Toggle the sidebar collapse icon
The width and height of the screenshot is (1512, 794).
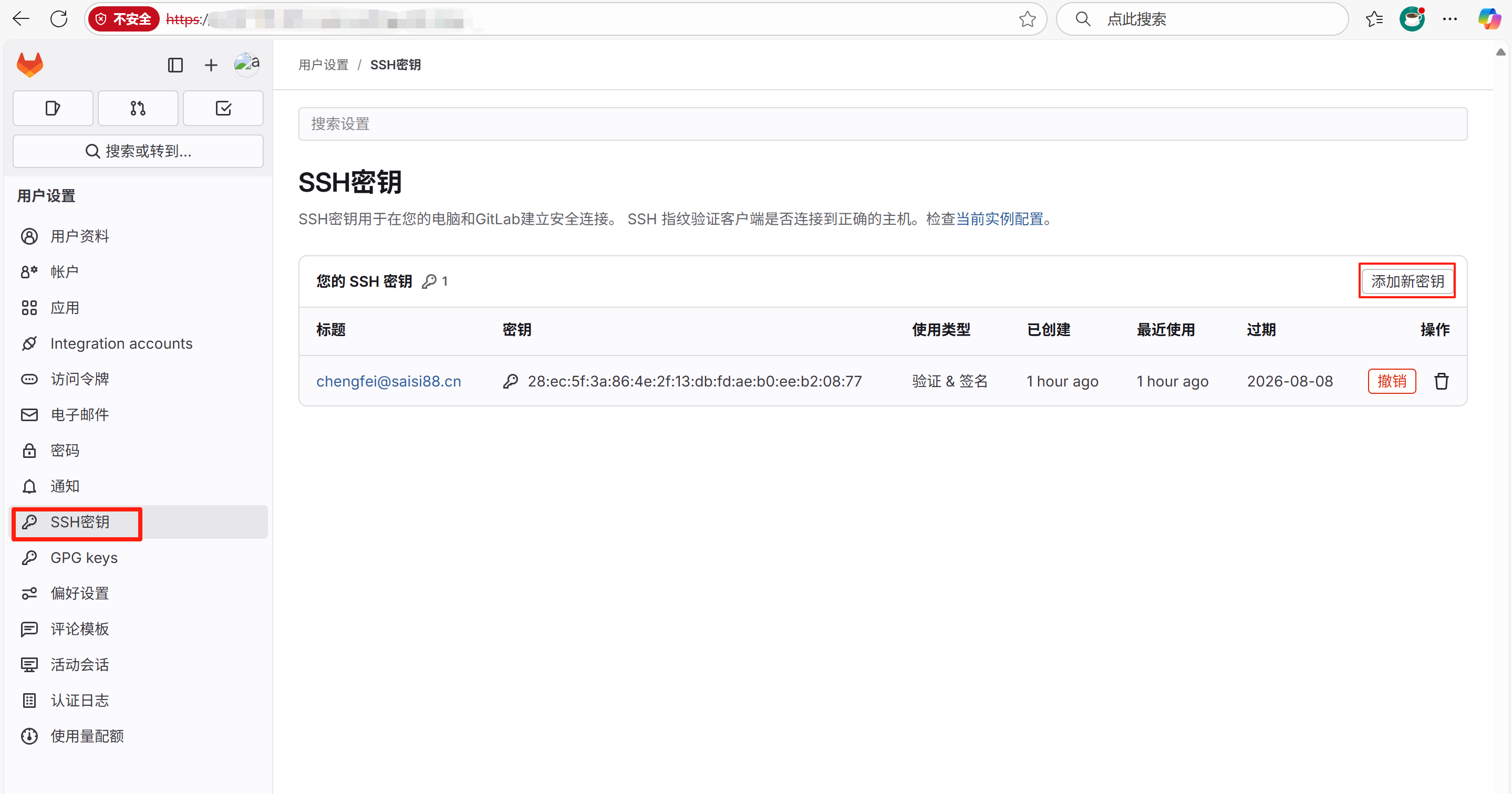175,65
